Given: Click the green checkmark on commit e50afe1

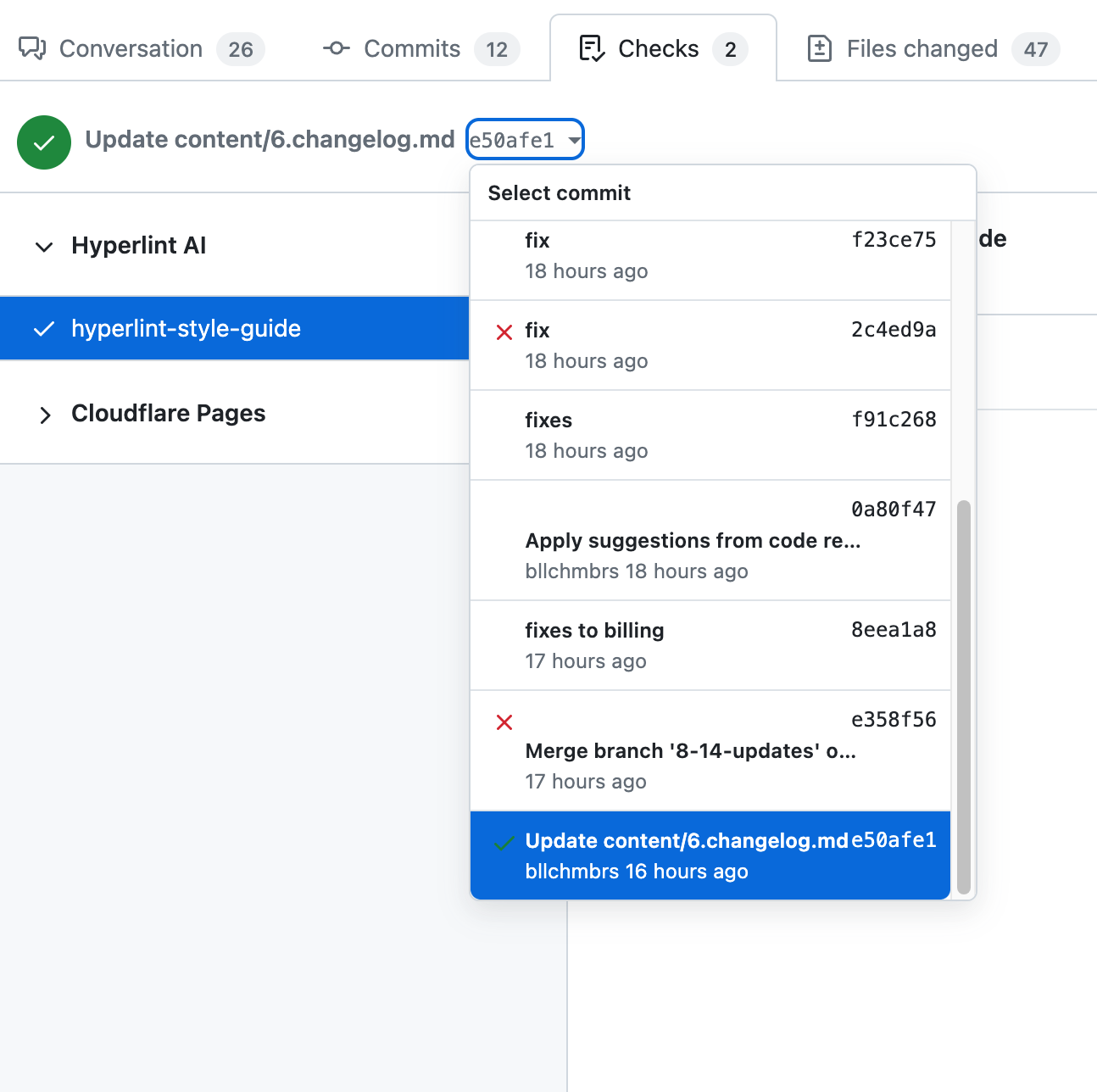Looking at the screenshot, I should pyautogui.click(x=504, y=843).
